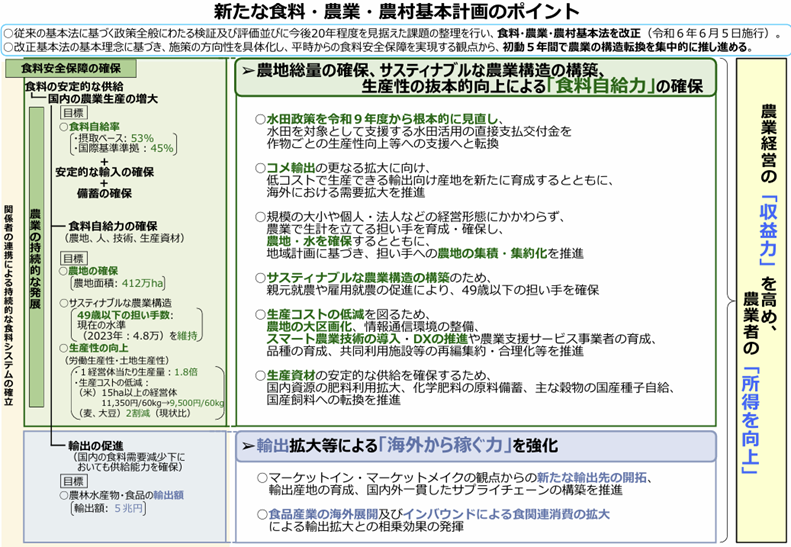Click the 輸出の促進 heading
791x547 pixels.
pyautogui.click(x=95, y=447)
